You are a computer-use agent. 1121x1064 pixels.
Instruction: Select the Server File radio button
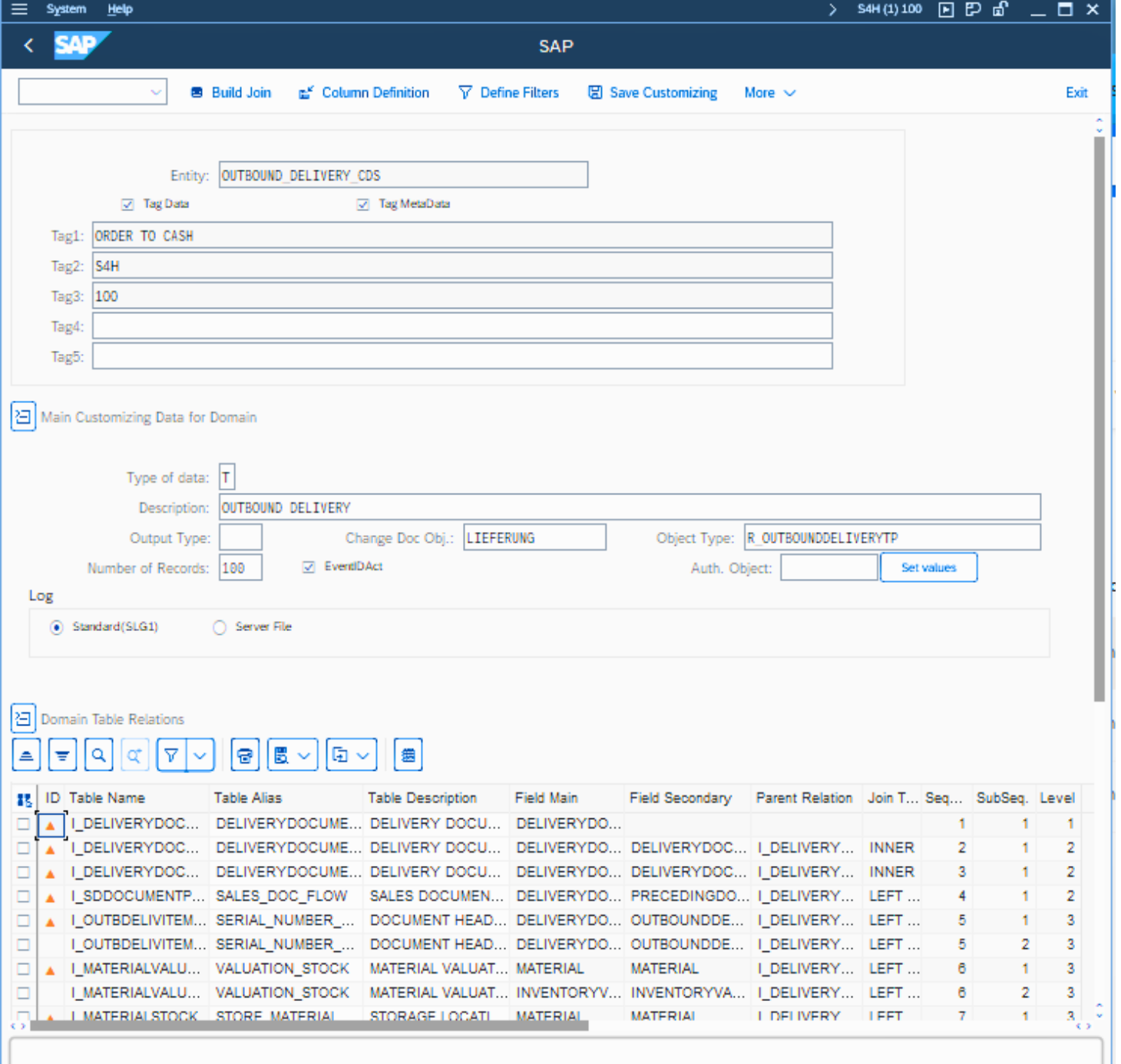point(220,627)
